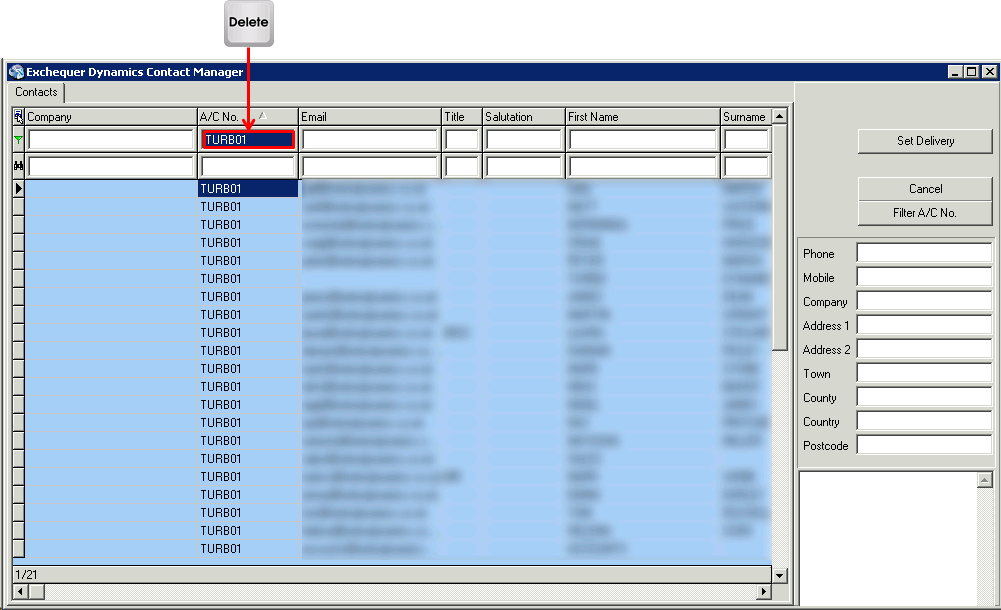Click into the Phone input field

pyautogui.click(x=924, y=253)
